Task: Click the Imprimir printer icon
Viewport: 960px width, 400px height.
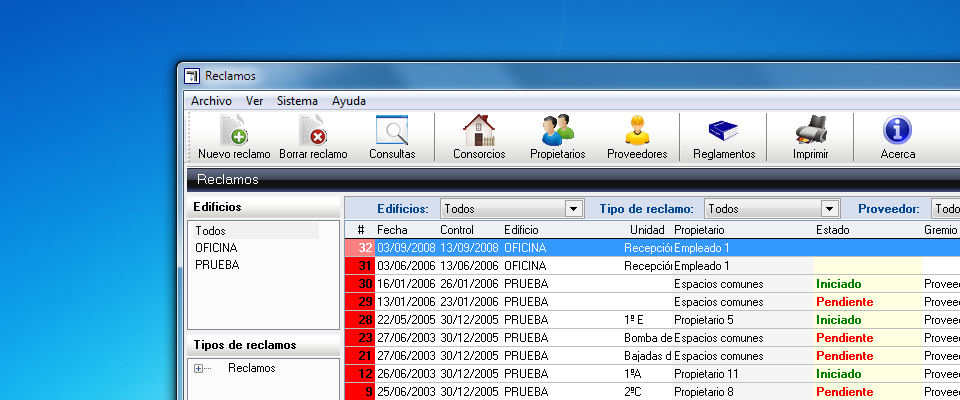Action: (810, 132)
